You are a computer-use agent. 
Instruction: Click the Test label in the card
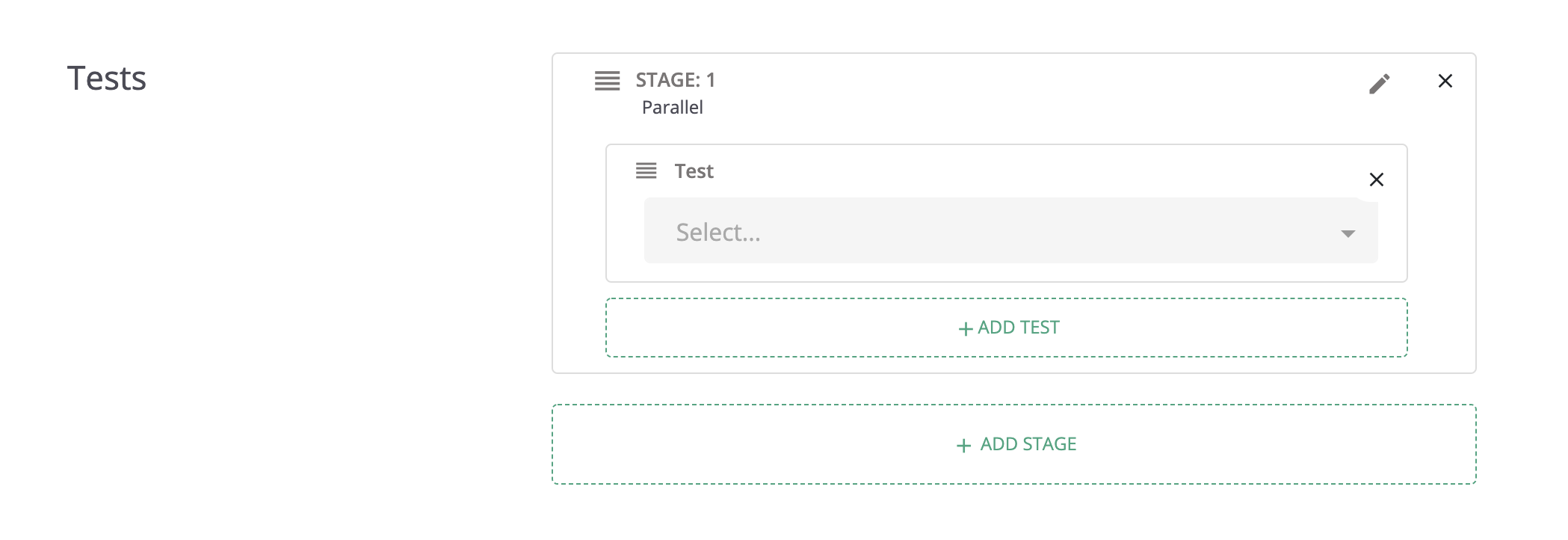pyautogui.click(x=694, y=171)
